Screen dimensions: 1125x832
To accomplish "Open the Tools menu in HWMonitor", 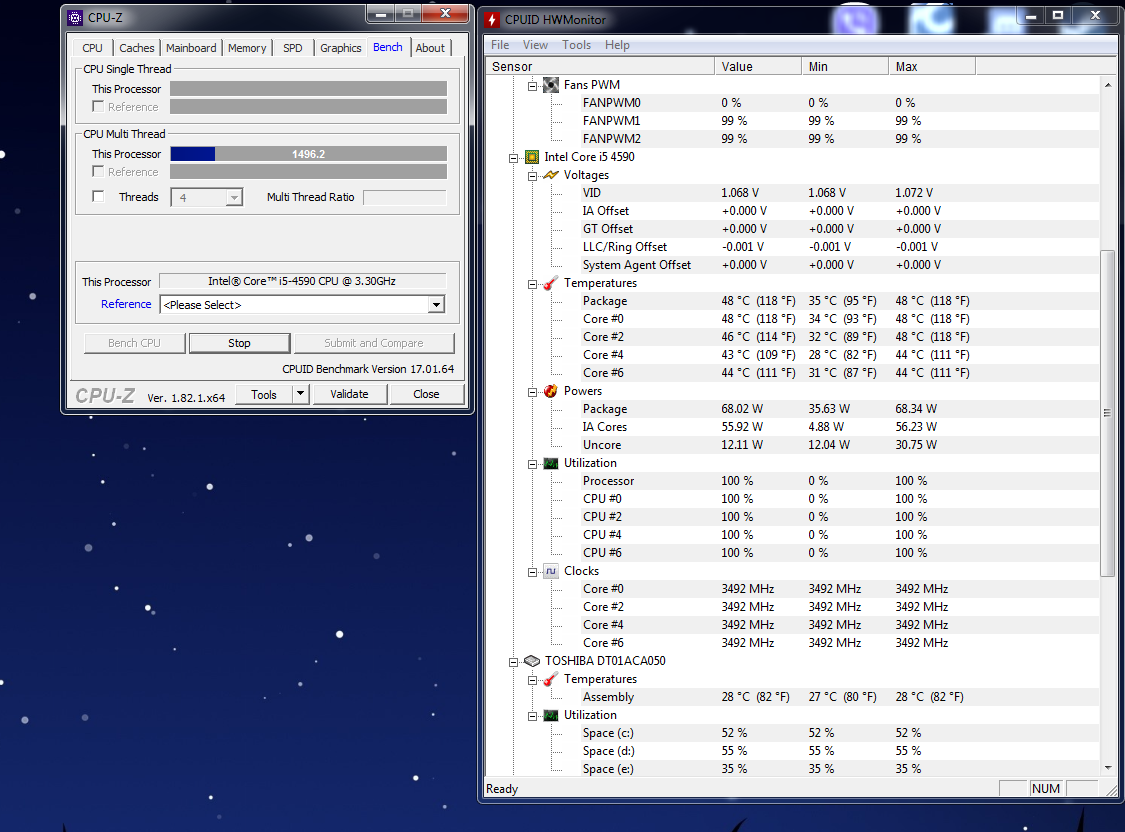I will 576,45.
